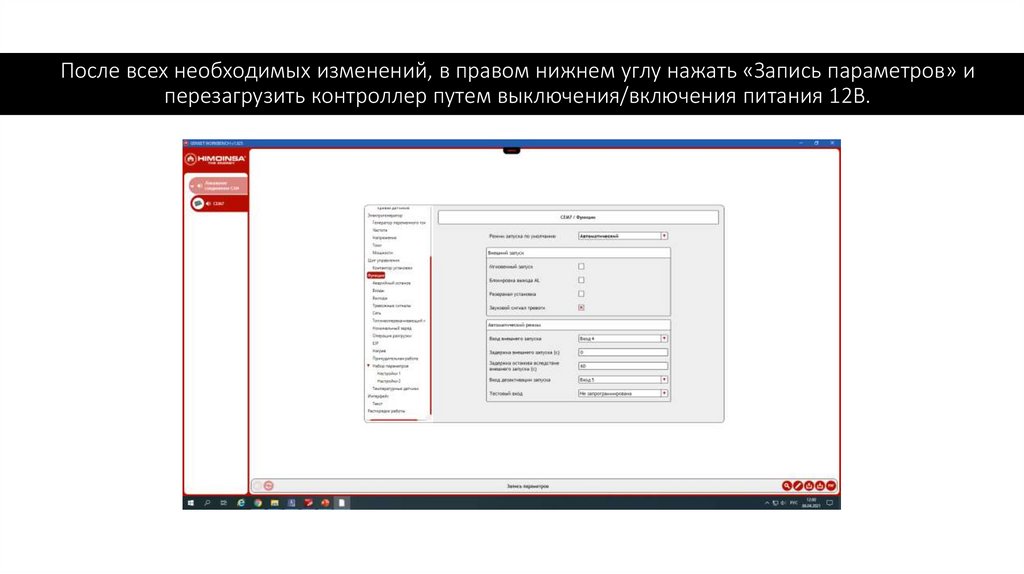Viewport: 1024px width, 574px height.
Task: Click the red round icon at bottom-left bar
Action: pyautogui.click(x=268, y=486)
